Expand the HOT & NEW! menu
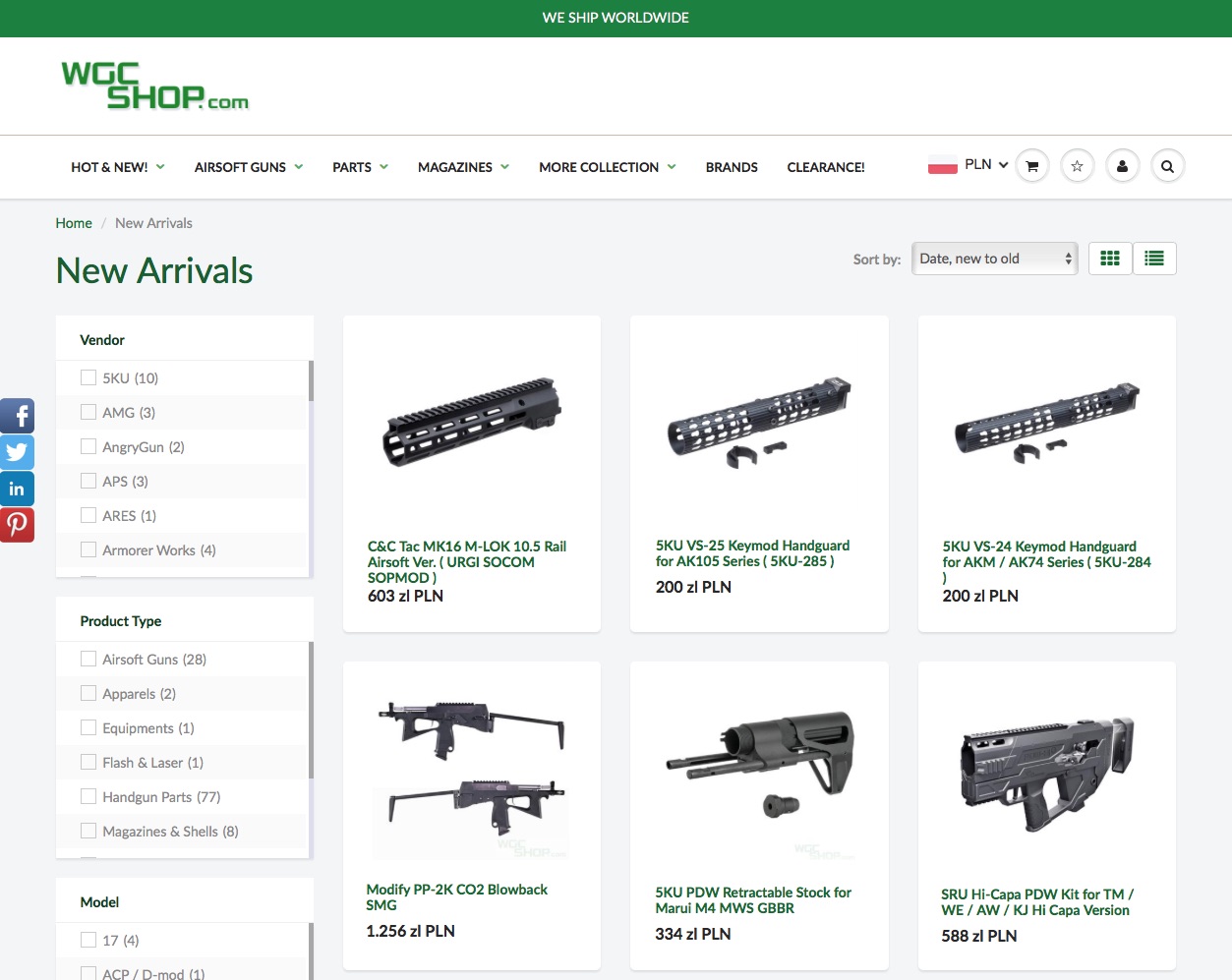 click(x=118, y=167)
